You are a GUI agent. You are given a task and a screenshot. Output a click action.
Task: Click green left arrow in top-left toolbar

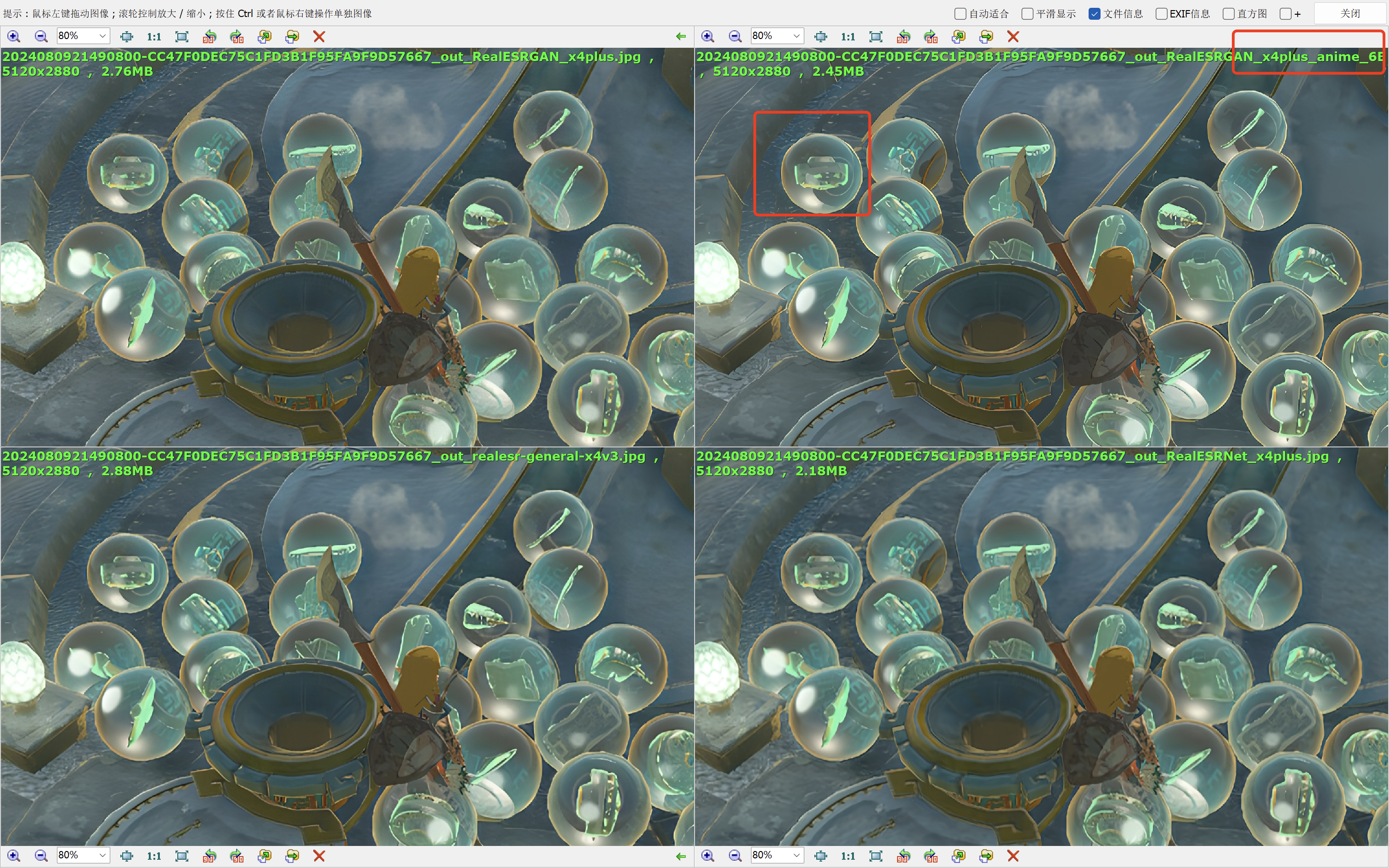tap(681, 37)
